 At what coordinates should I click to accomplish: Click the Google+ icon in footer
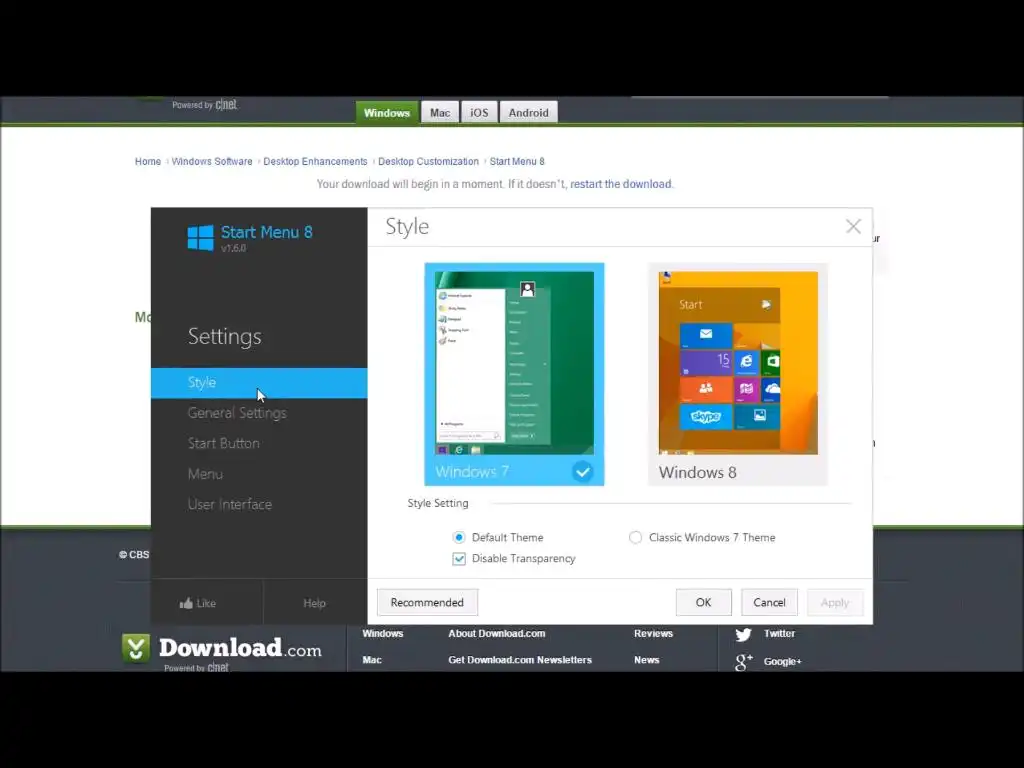pos(744,662)
